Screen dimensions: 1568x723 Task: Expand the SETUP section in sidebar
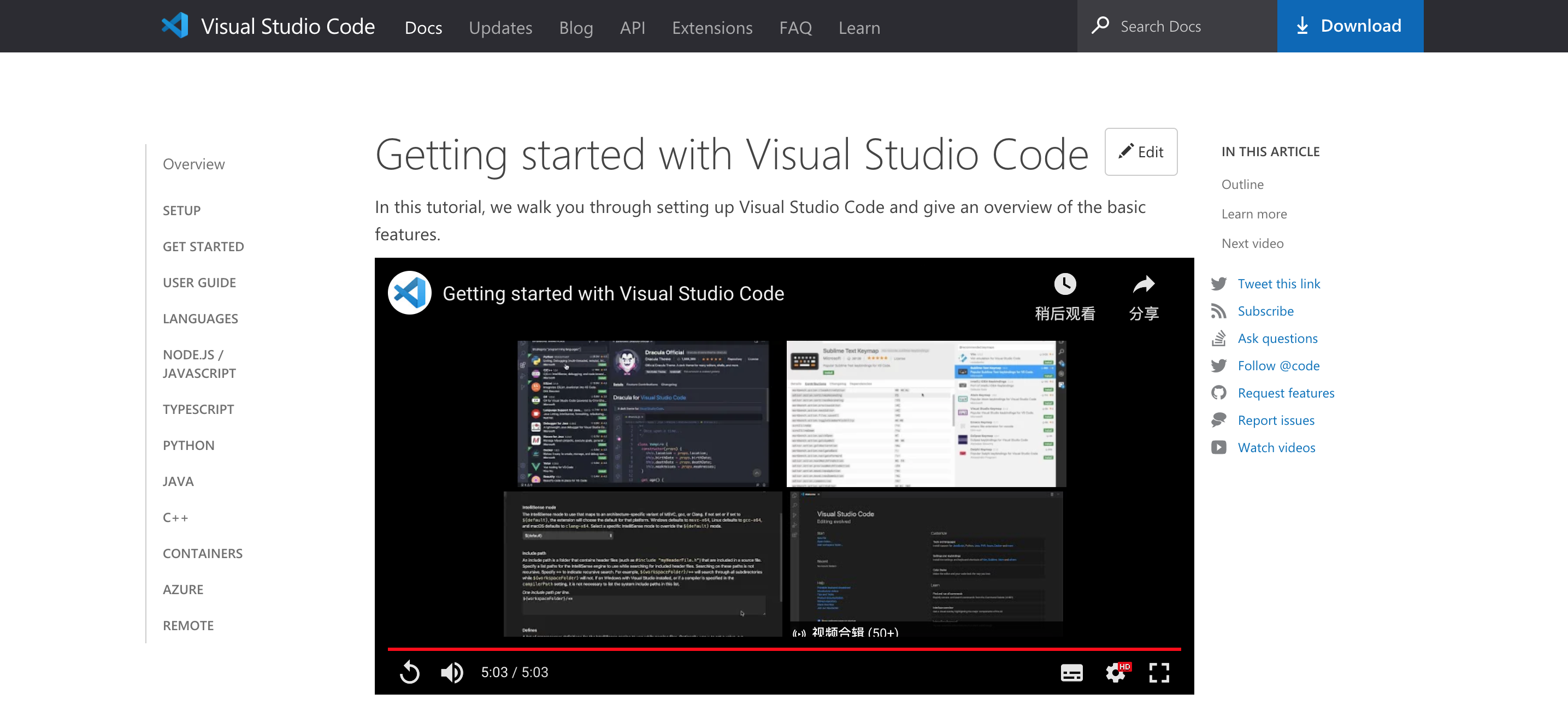(181, 211)
